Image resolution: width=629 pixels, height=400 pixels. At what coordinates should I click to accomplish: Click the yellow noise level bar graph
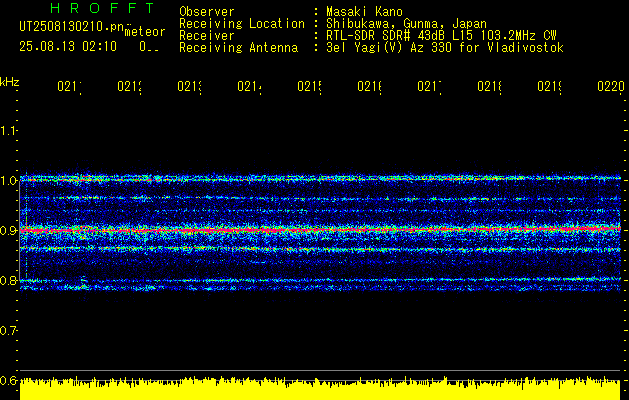click(x=320, y=388)
